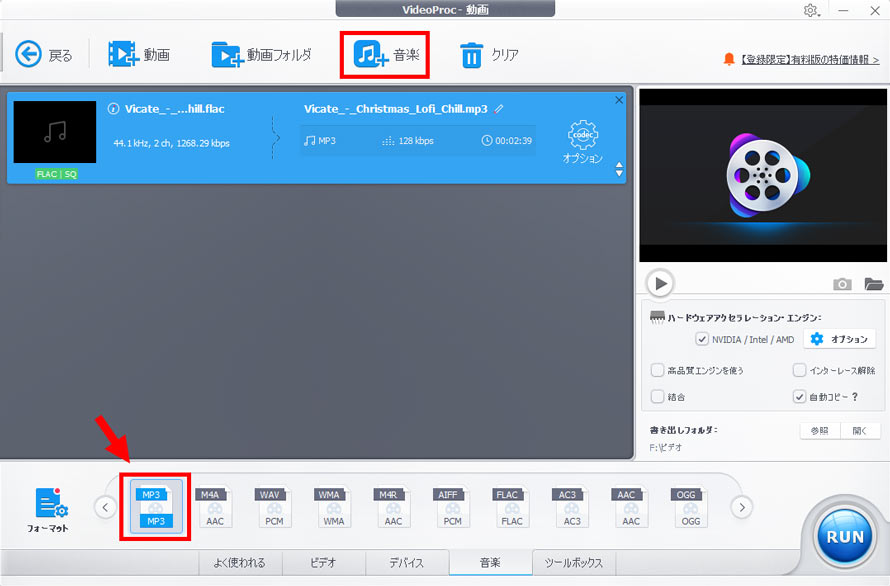Image resolution: width=890 pixels, height=586 pixels.
Task: Enable 結合 merge checkbox
Action: [657, 396]
